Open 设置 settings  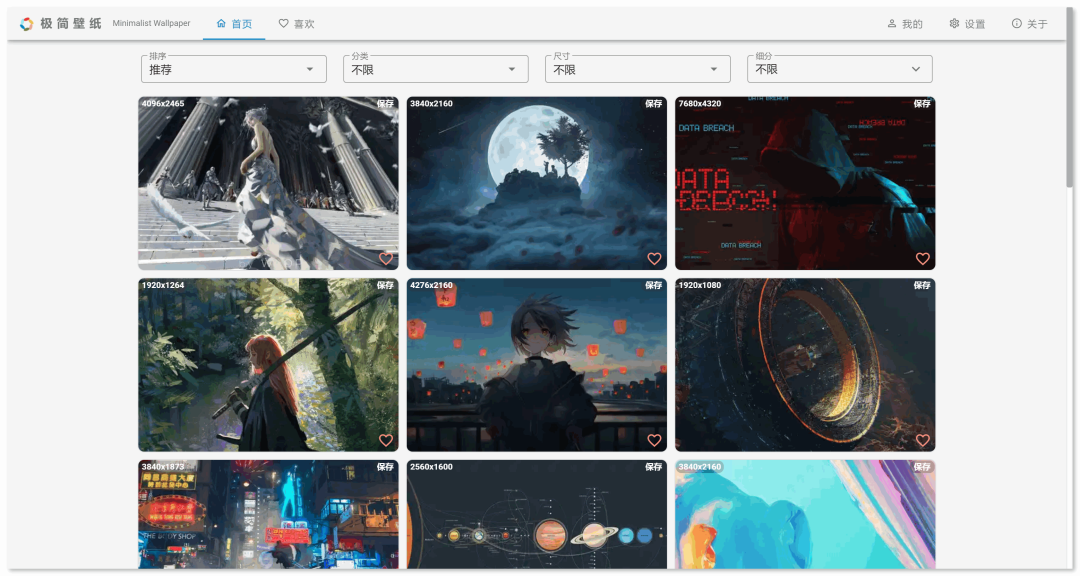967,24
